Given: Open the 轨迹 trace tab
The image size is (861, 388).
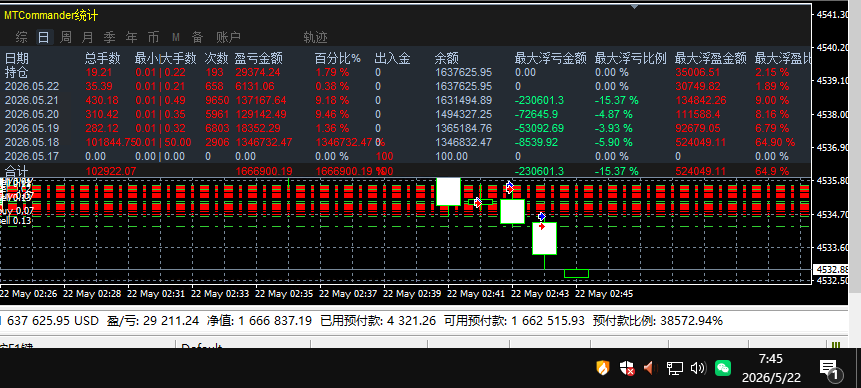Looking at the screenshot, I should pos(315,37).
